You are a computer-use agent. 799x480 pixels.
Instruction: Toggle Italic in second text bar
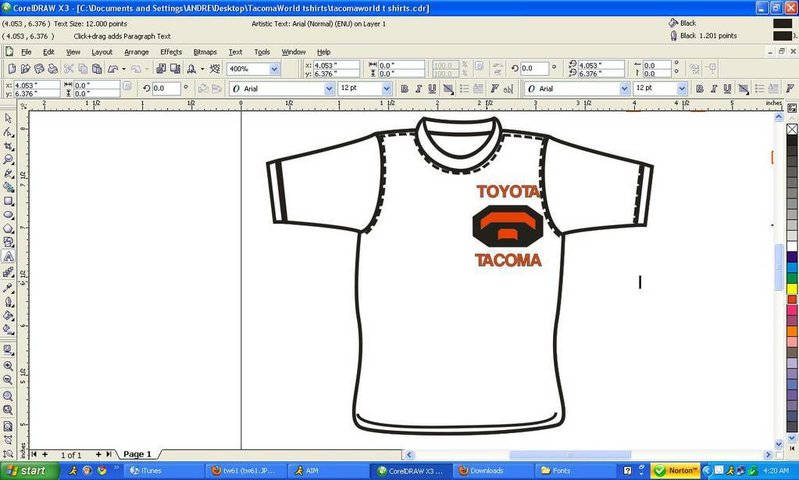pyautogui.click(x=714, y=89)
